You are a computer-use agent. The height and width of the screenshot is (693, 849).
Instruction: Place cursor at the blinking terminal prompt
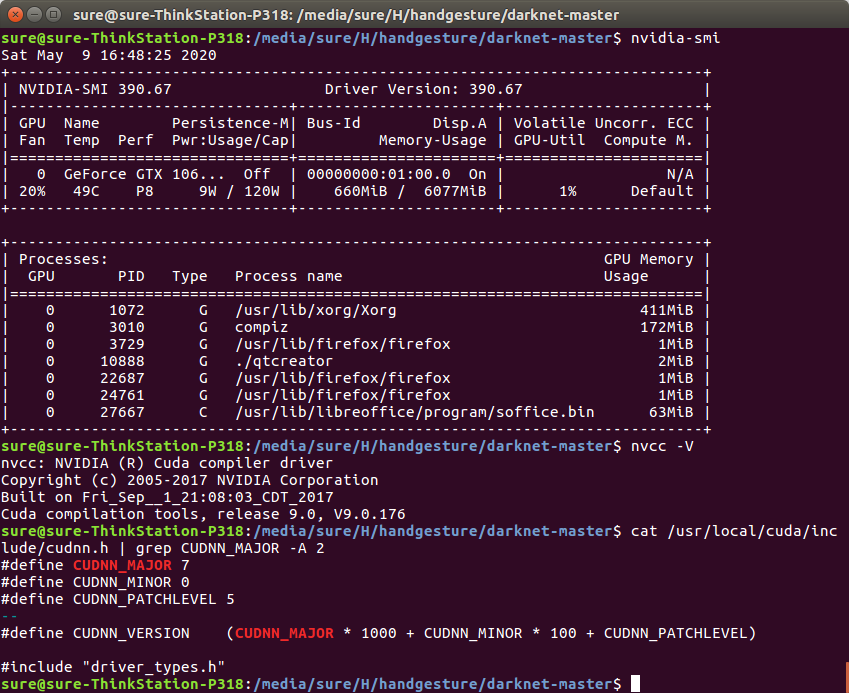click(634, 682)
